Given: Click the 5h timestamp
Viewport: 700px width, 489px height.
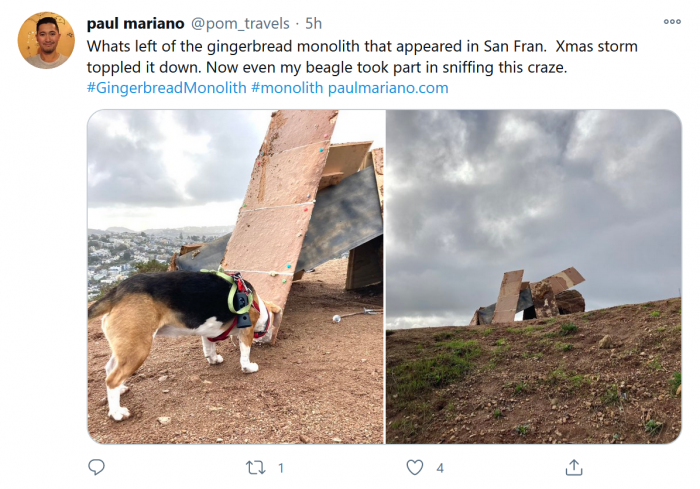Looking at the screenshot, I should point(313,24).
